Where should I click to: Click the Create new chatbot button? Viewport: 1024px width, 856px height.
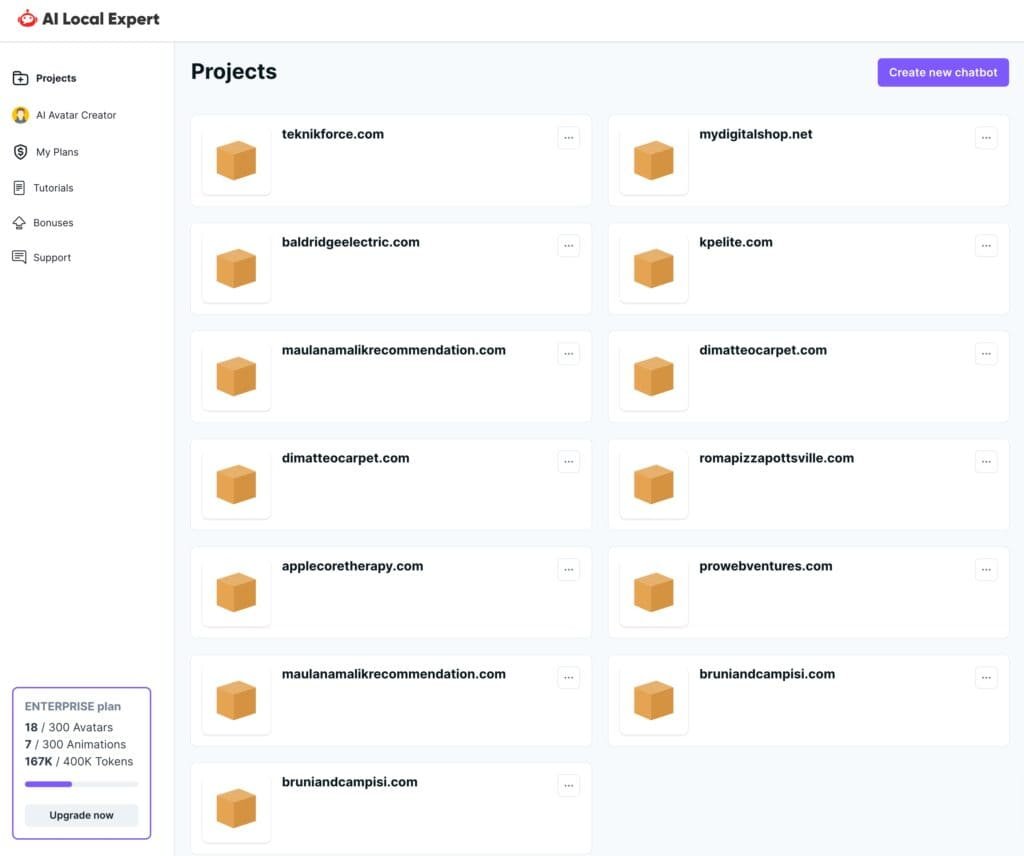[943, 72]
